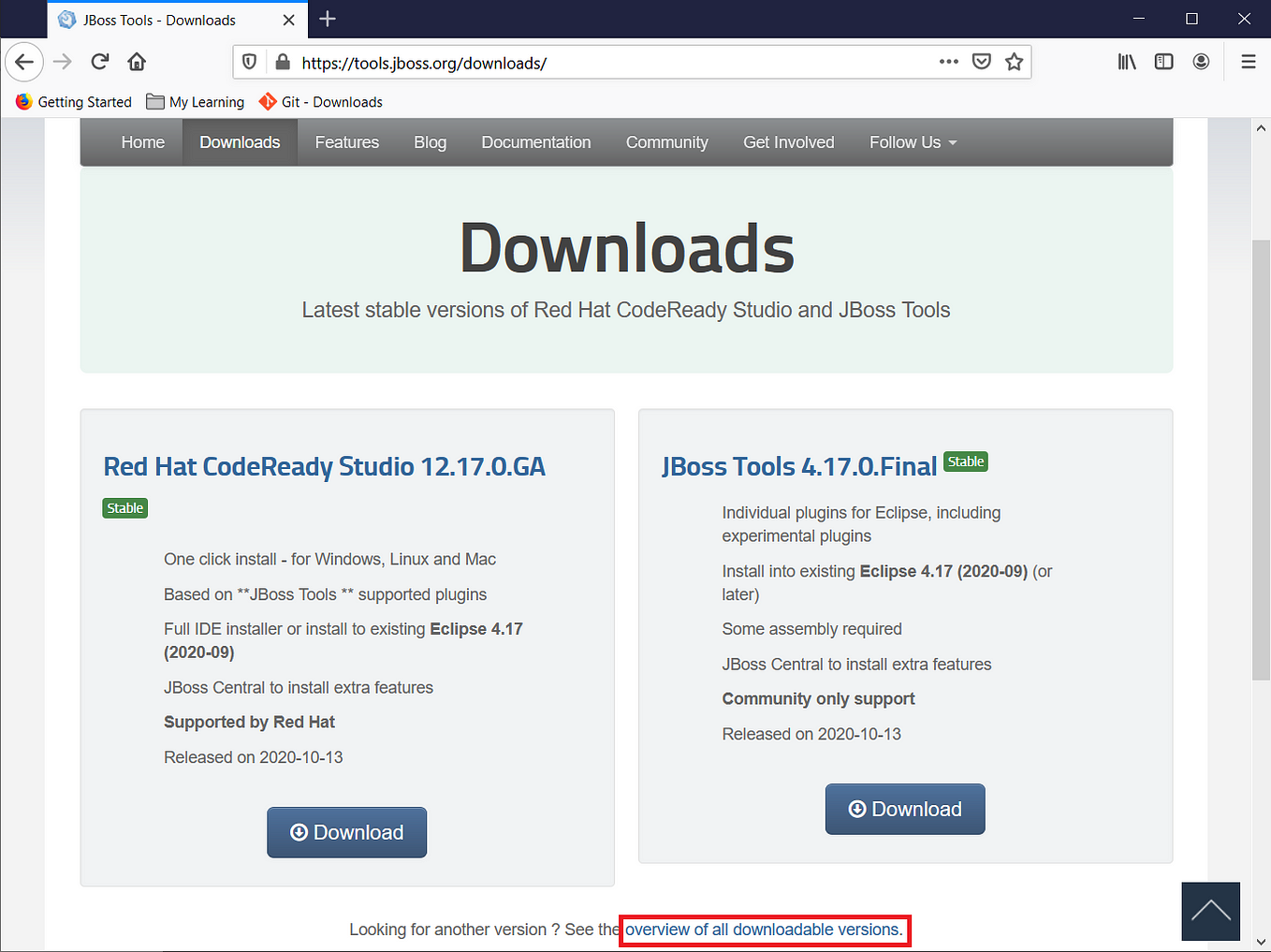Click the 'Community only support' text

[x=818, y=698]
